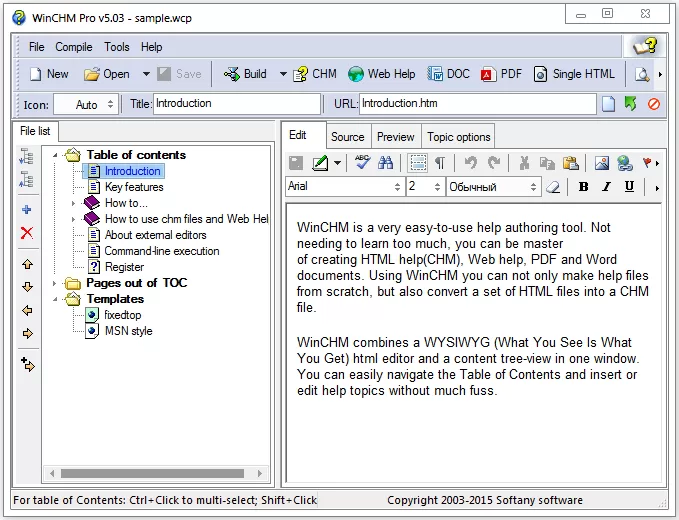Click the upper tree structure icon in sidebar
The width and height of the screenshot is (679, 520).
point(26,156)
